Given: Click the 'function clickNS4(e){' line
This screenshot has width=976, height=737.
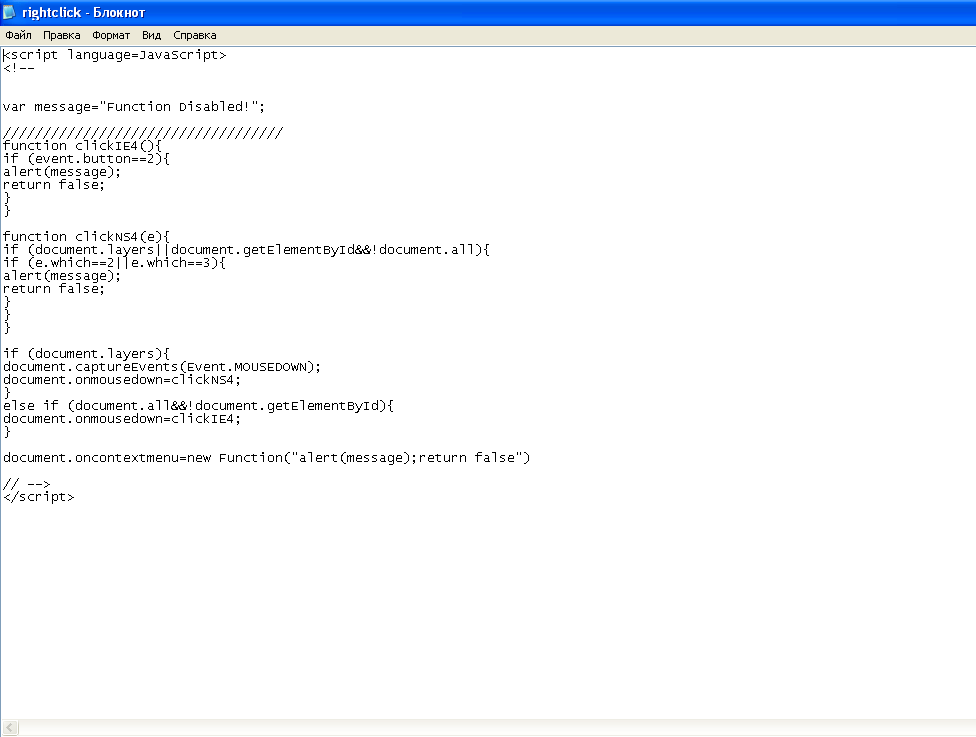Looking at the screenshot, I should [87, 237].
